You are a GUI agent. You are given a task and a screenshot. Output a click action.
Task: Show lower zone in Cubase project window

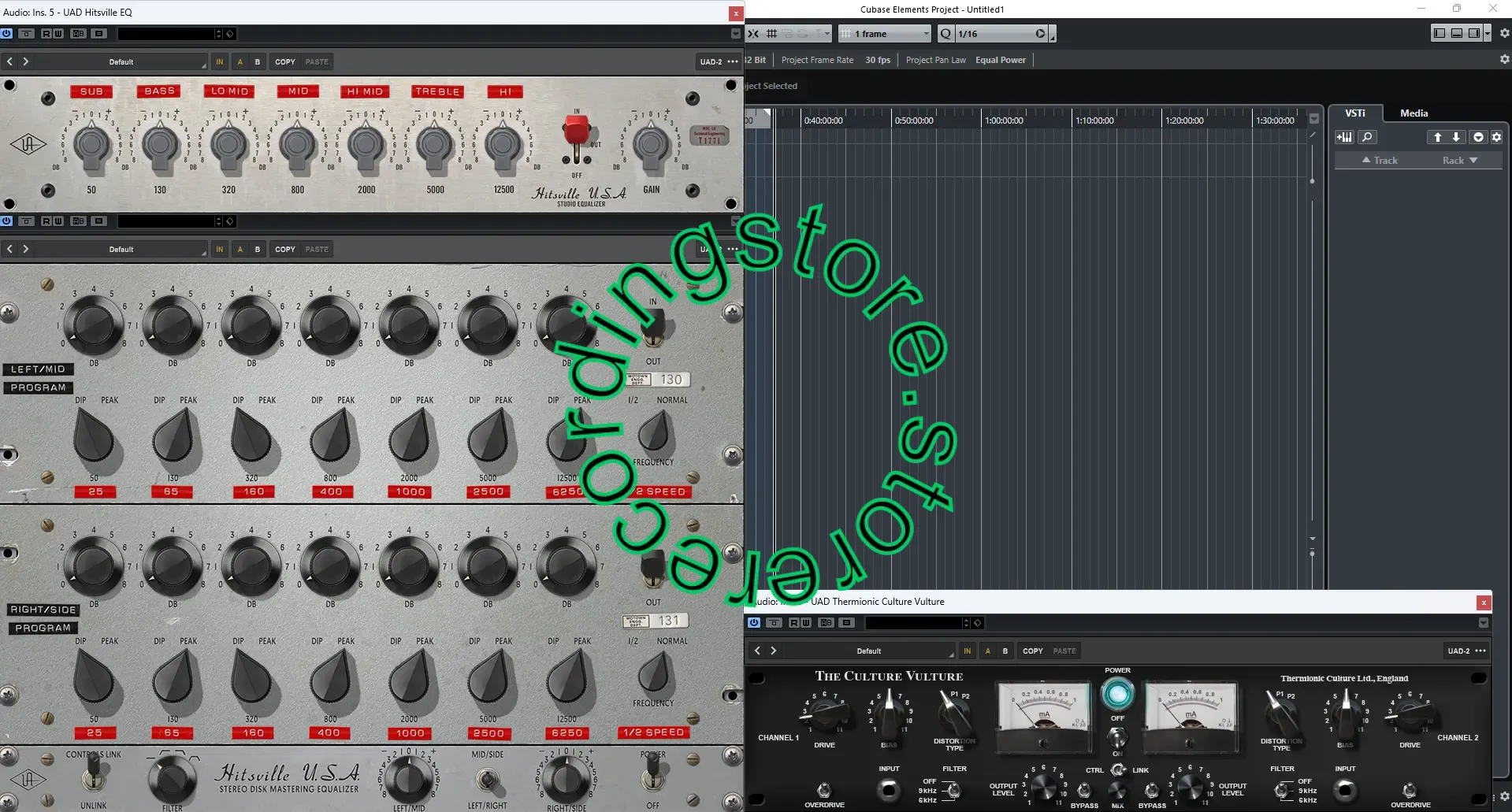(1457, 33)
